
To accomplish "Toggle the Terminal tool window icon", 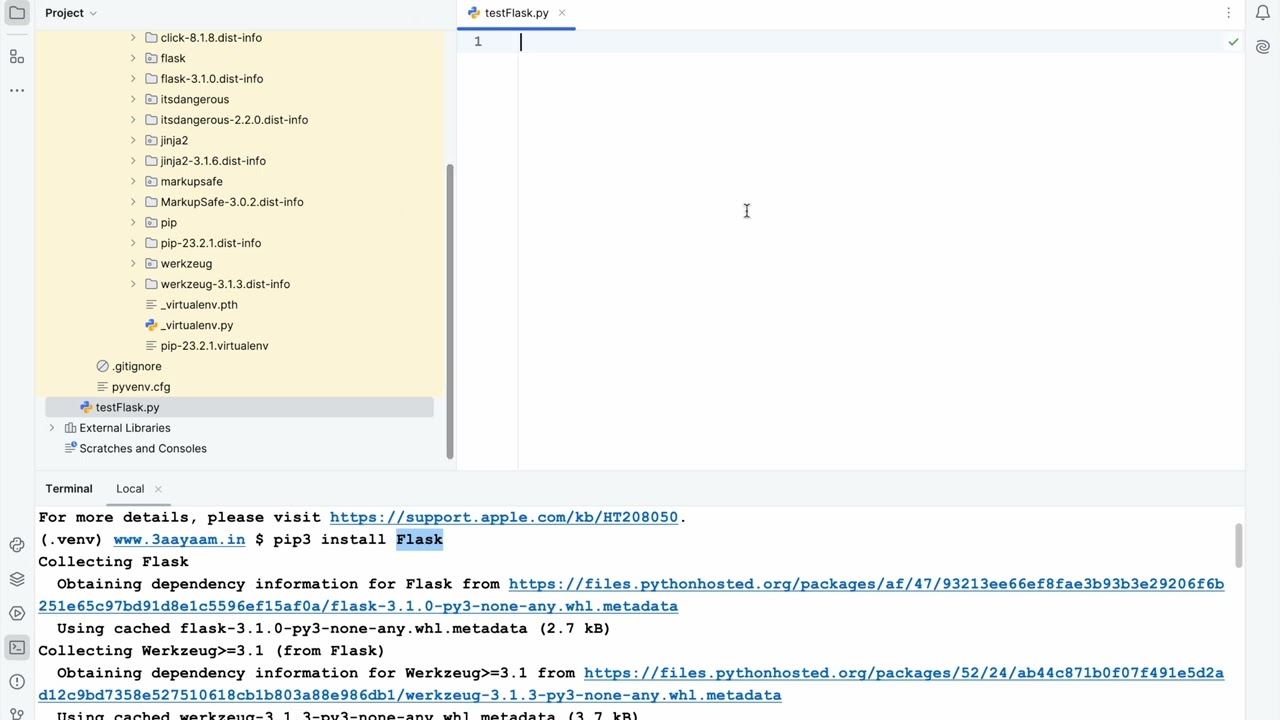I will 17,647.
